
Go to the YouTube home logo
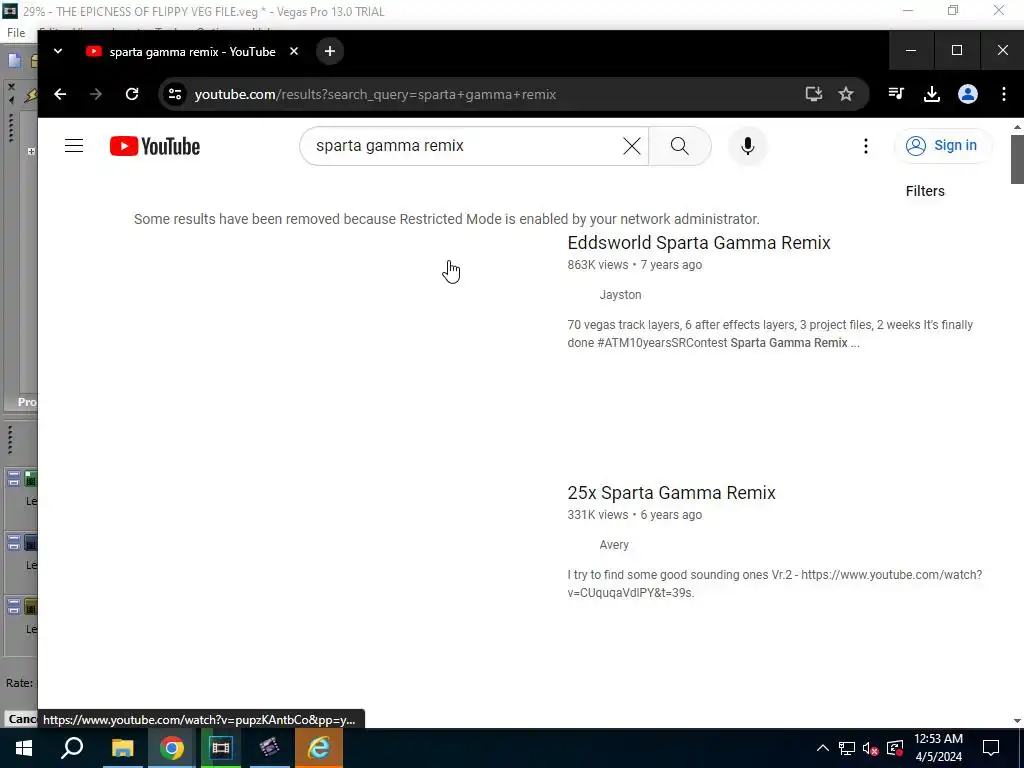[x=155, y=146]
